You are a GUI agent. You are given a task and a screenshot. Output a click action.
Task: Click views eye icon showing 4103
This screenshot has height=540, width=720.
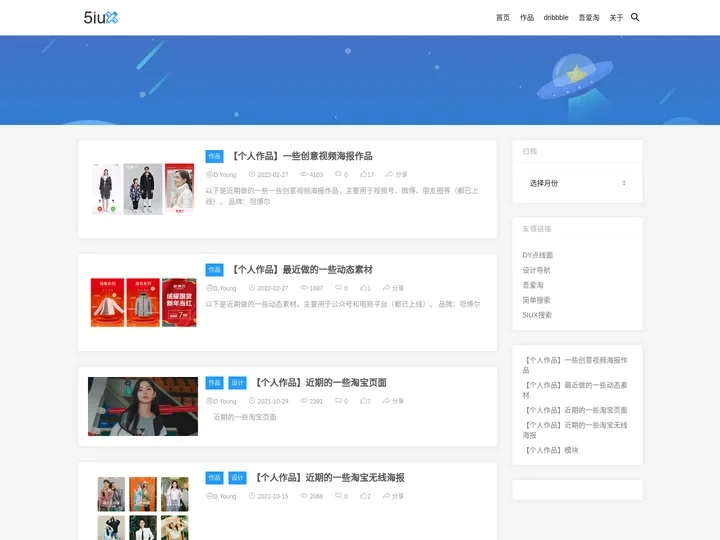[x=304, y=174]
